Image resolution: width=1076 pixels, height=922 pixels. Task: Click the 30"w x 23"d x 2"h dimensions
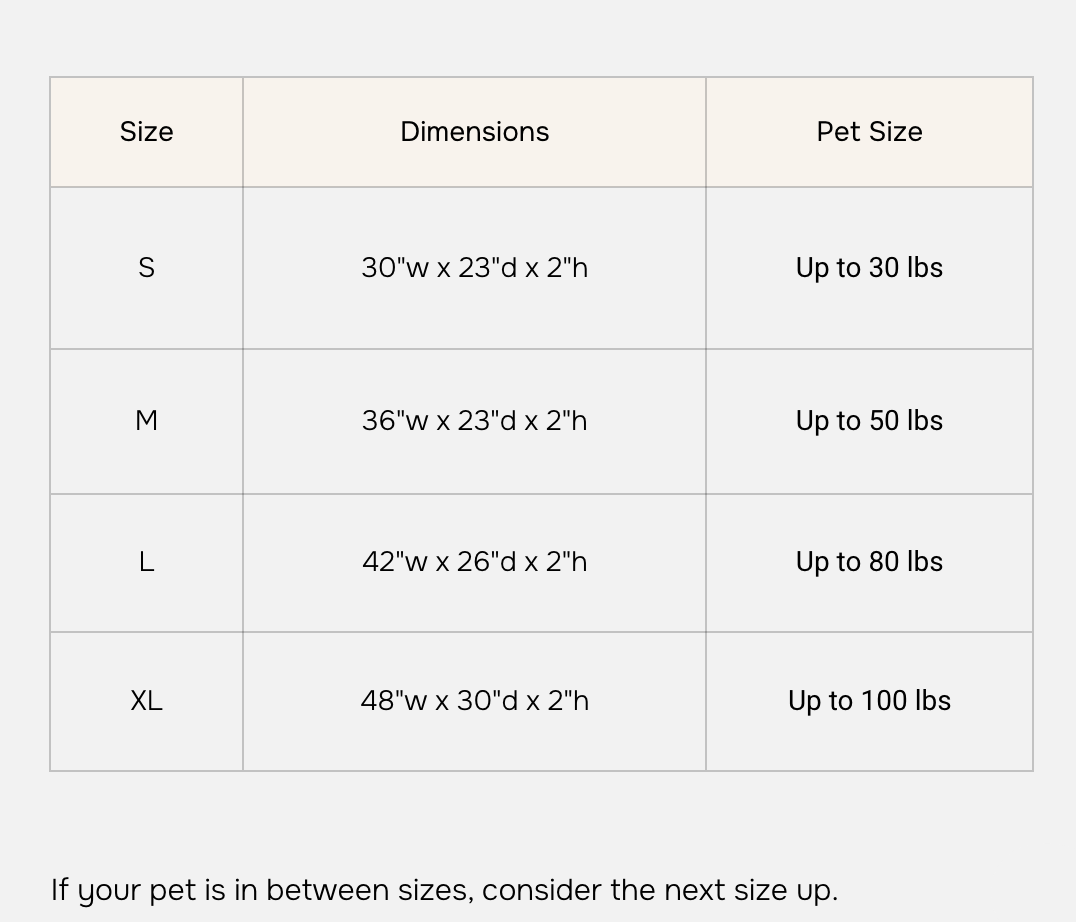474,268
